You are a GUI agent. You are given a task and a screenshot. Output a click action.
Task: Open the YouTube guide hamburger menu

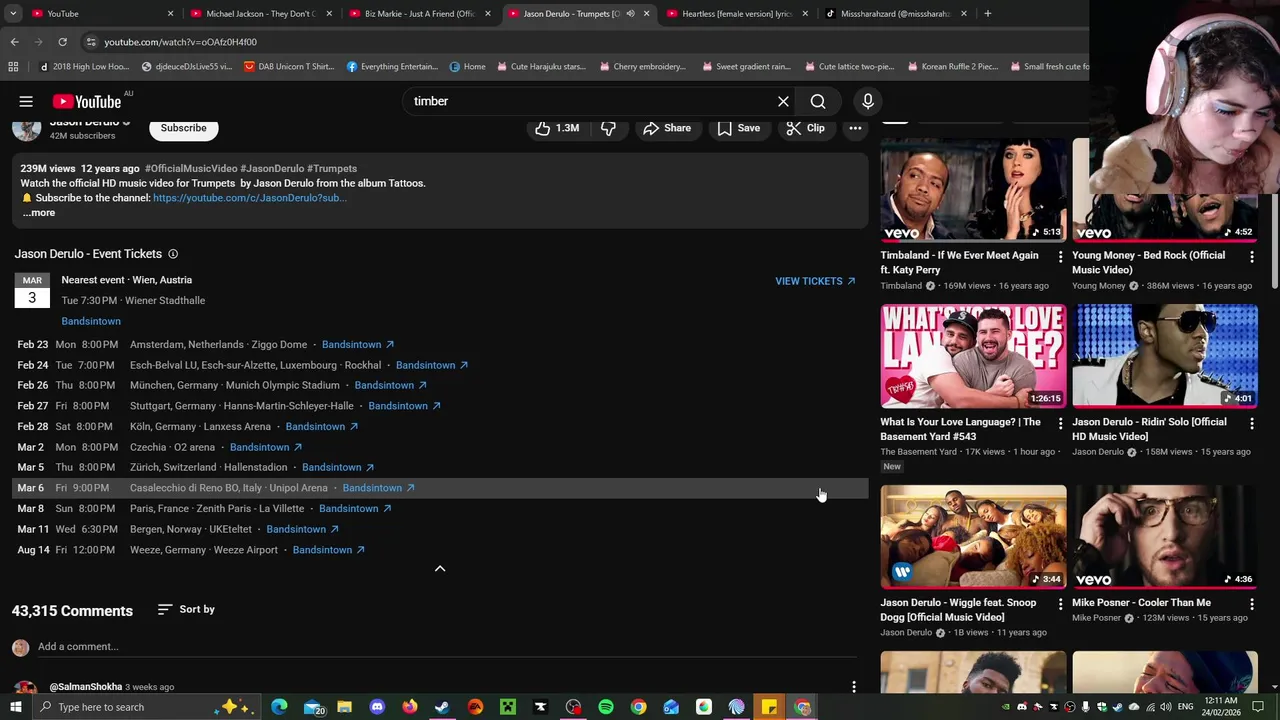(26, 101)
